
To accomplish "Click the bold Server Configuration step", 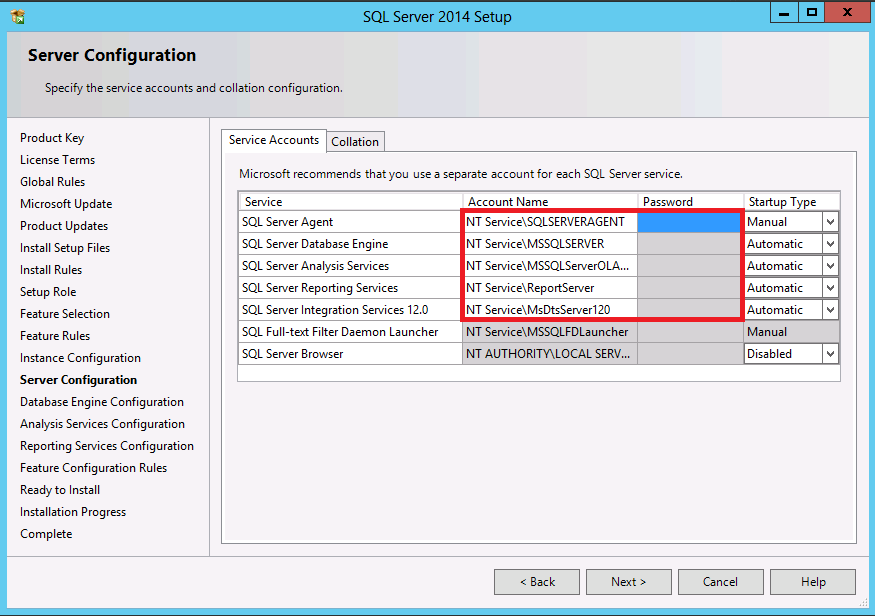I will pos(78,380).
